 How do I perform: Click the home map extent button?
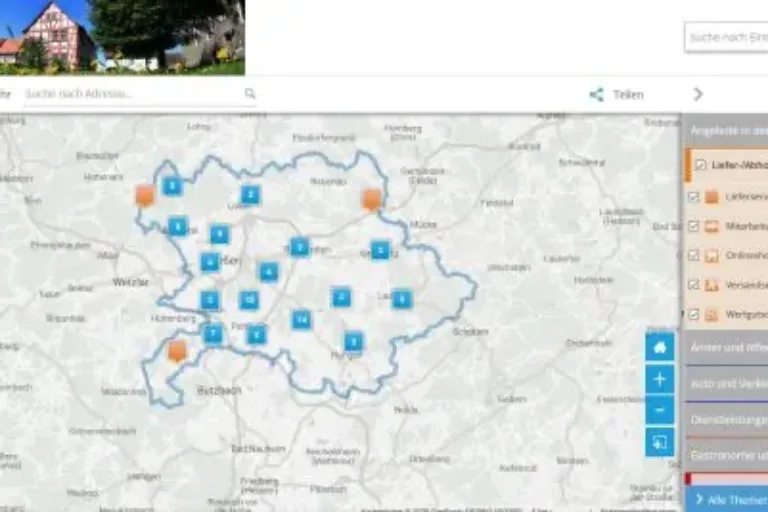tap(659, 347)
